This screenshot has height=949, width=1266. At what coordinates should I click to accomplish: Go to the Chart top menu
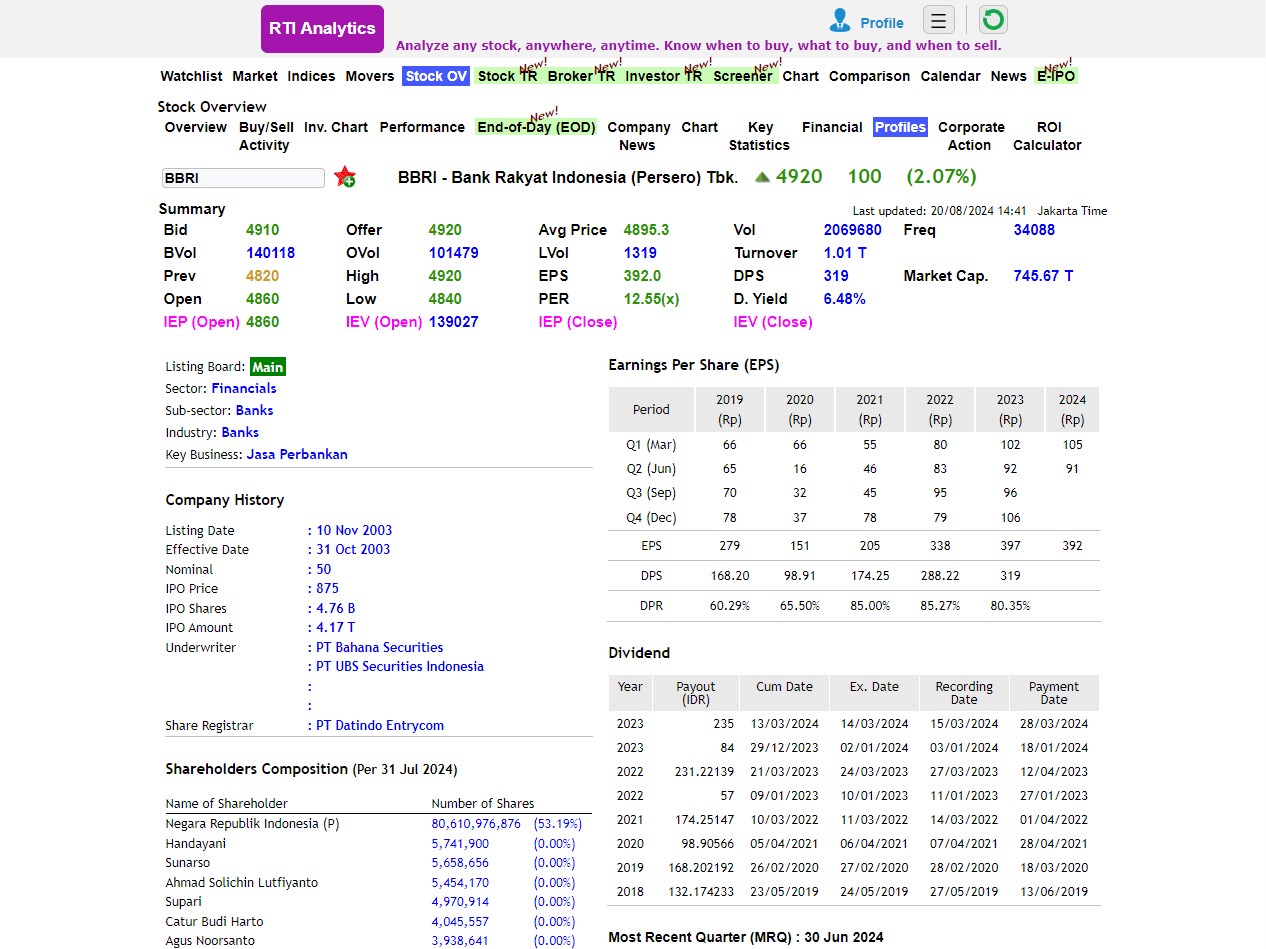[x=800, y=76]
